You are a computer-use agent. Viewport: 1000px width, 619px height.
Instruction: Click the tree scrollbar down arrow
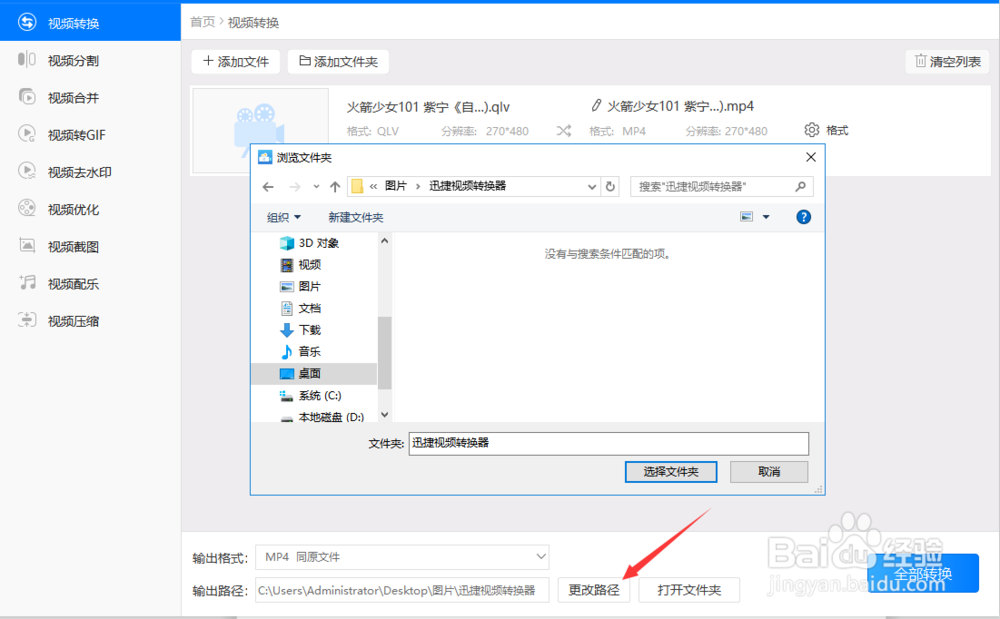pyautogui.click(x=385, y=414)
